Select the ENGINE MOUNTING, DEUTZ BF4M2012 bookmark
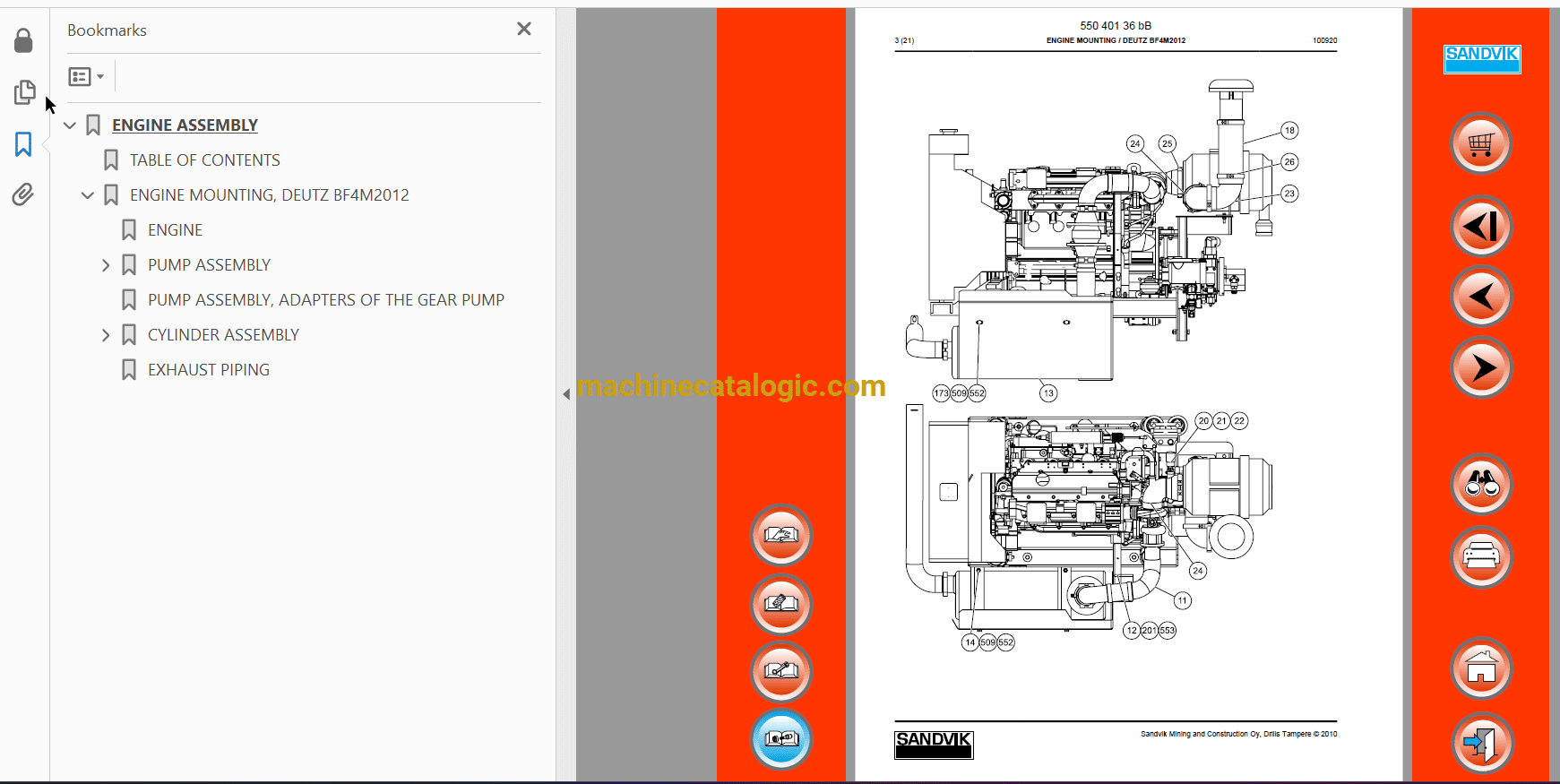Image resolution: width=1560 pixels, height=784 pixels. [x=270, y=195]
